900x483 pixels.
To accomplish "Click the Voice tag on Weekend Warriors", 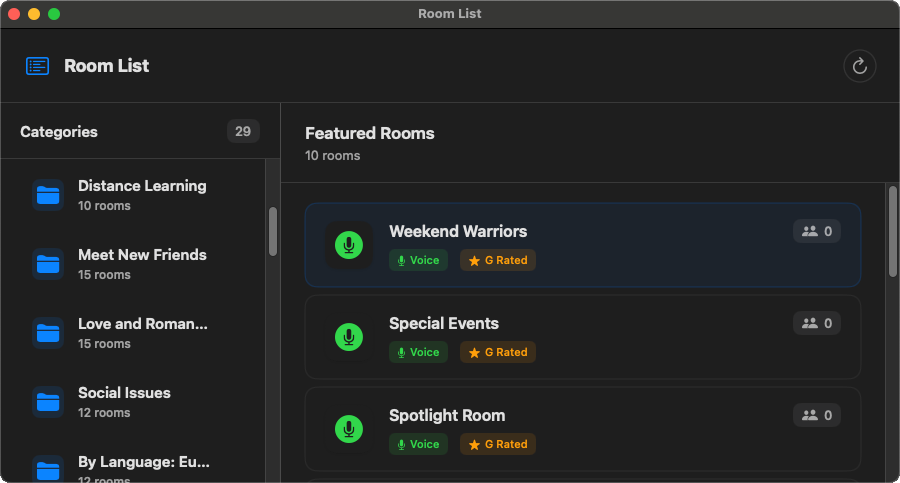I will [x=418, y=260].
